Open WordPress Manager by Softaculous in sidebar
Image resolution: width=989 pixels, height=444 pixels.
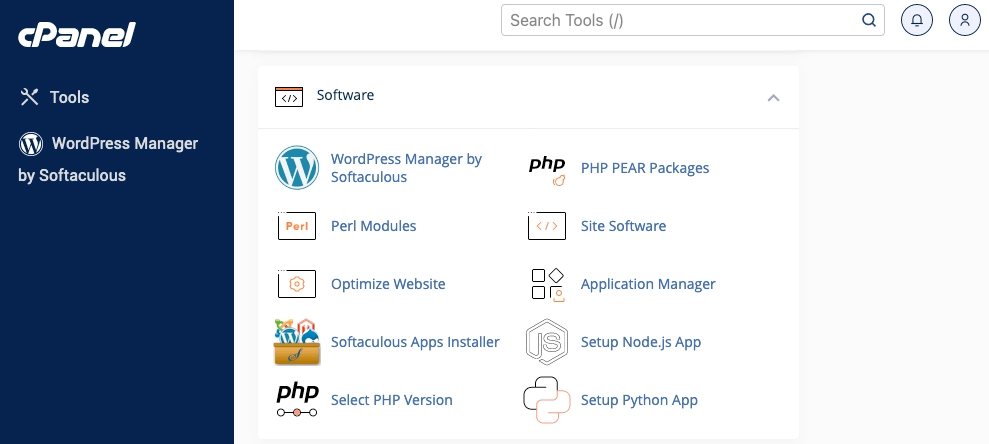108,159
